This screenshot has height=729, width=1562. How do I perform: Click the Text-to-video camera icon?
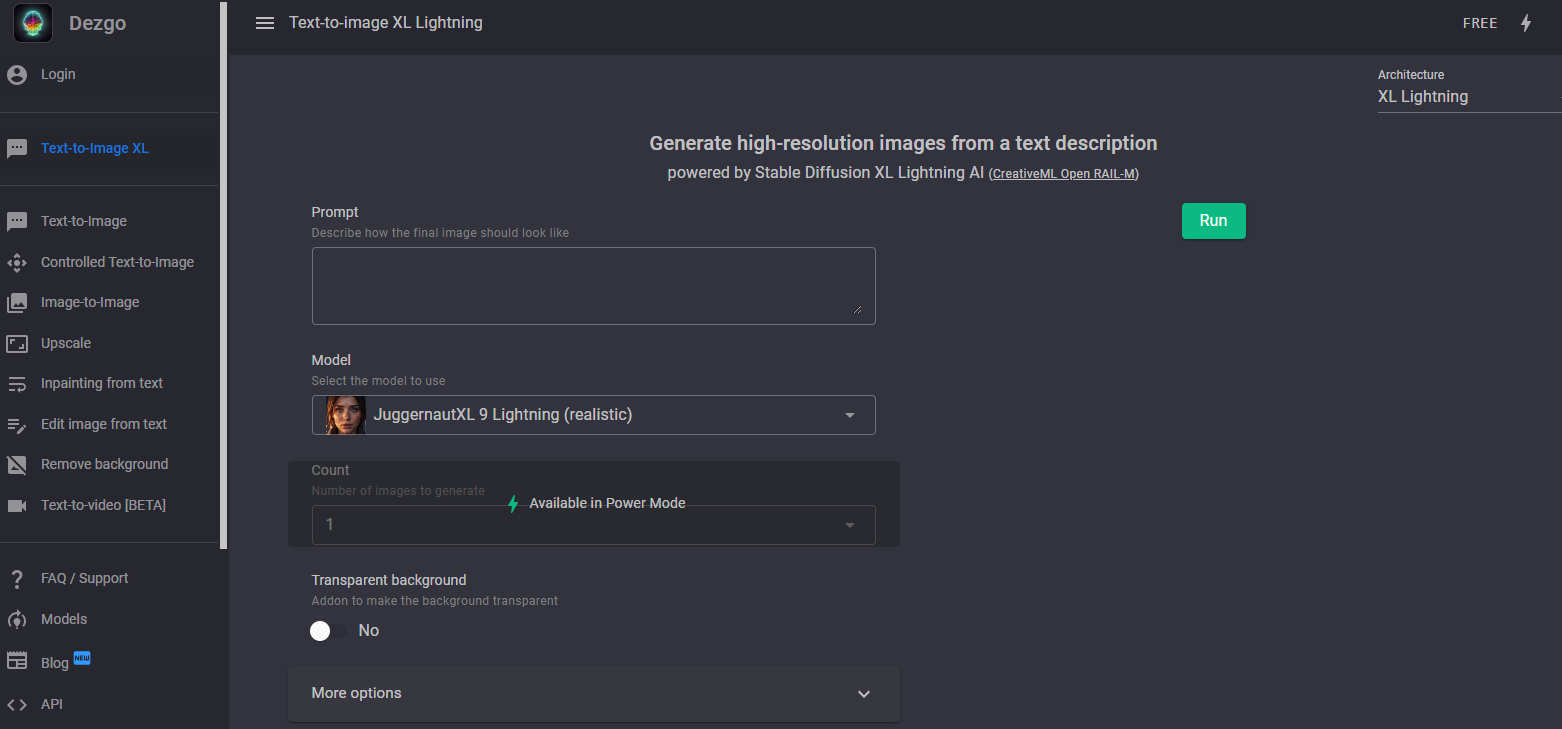pyautogui.click(x=17, y=506)
